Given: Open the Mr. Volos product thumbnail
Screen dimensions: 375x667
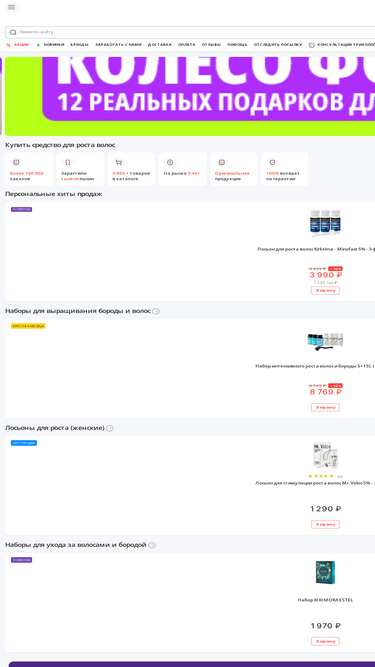Looking at the screenshot, I should click(325, 456).
